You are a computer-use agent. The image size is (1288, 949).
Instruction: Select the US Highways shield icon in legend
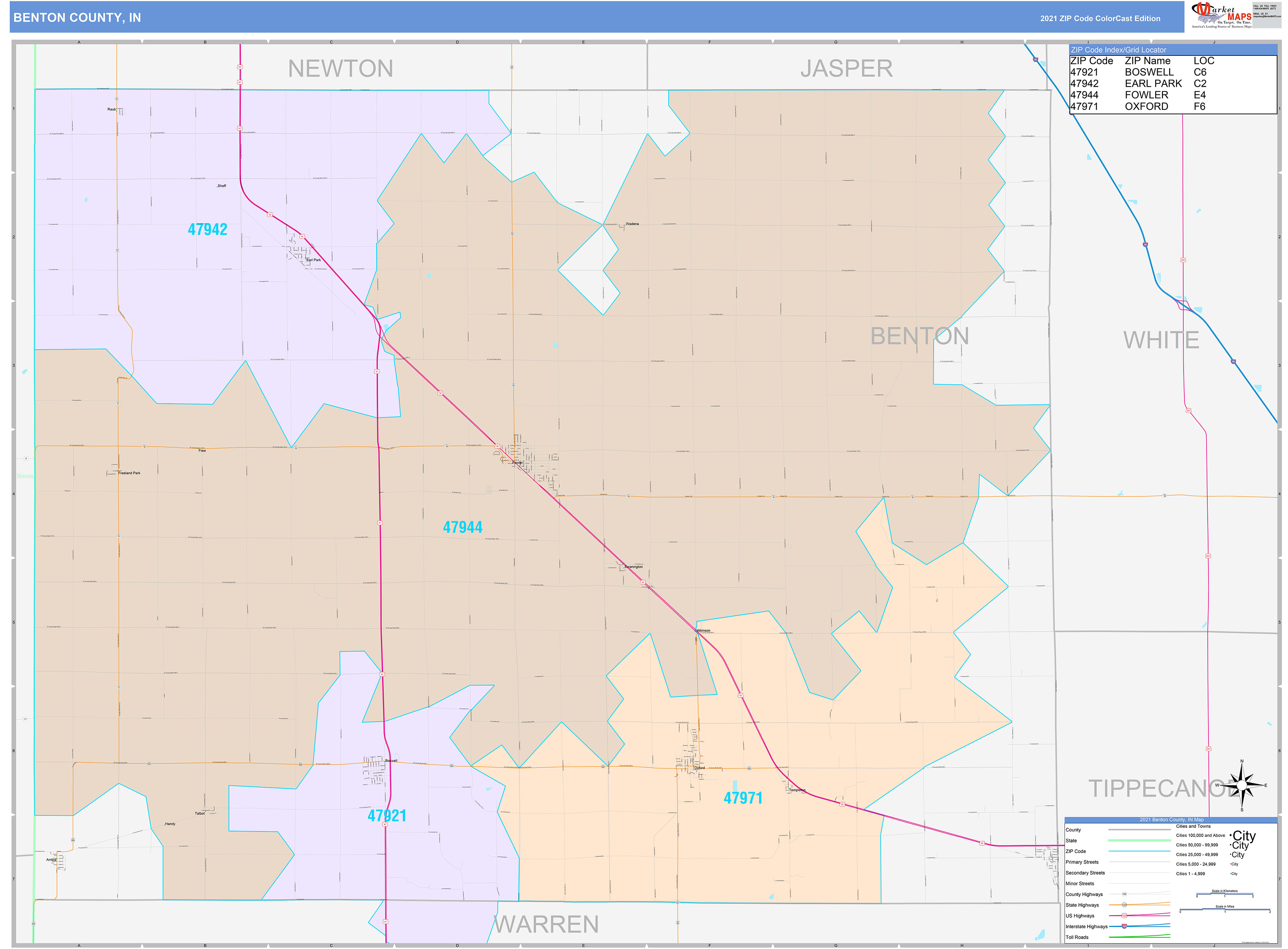[x=1125, y=916]
